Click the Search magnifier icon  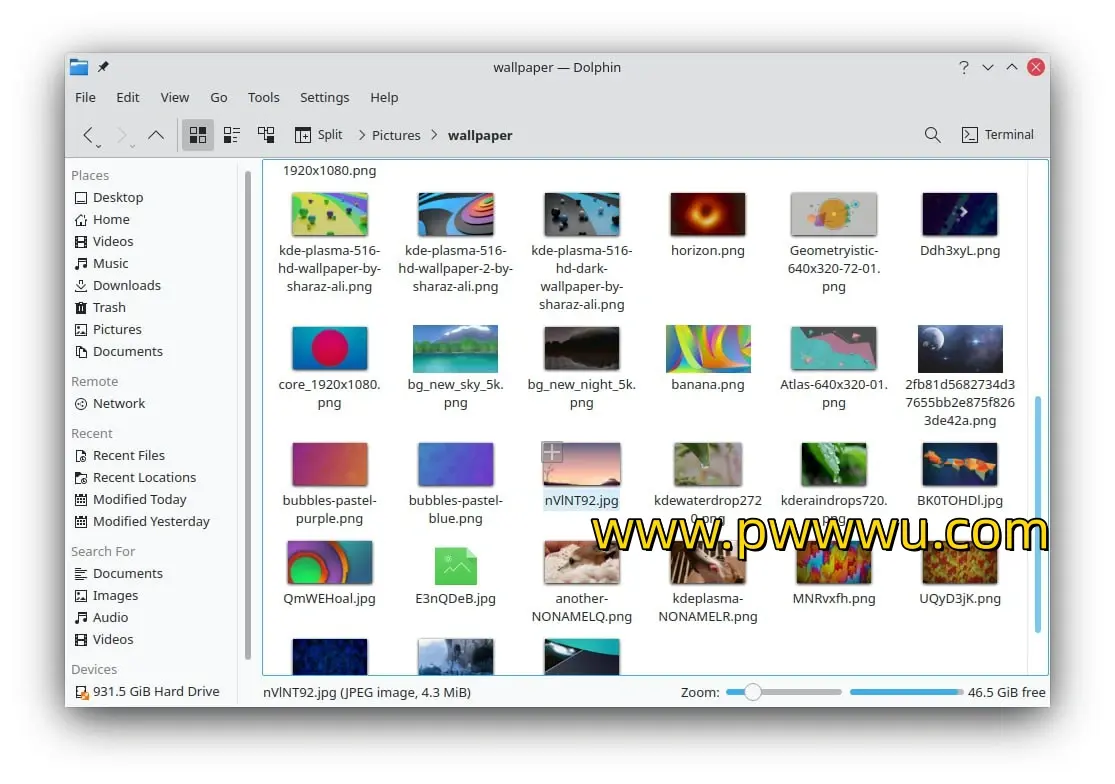[932, 135]
